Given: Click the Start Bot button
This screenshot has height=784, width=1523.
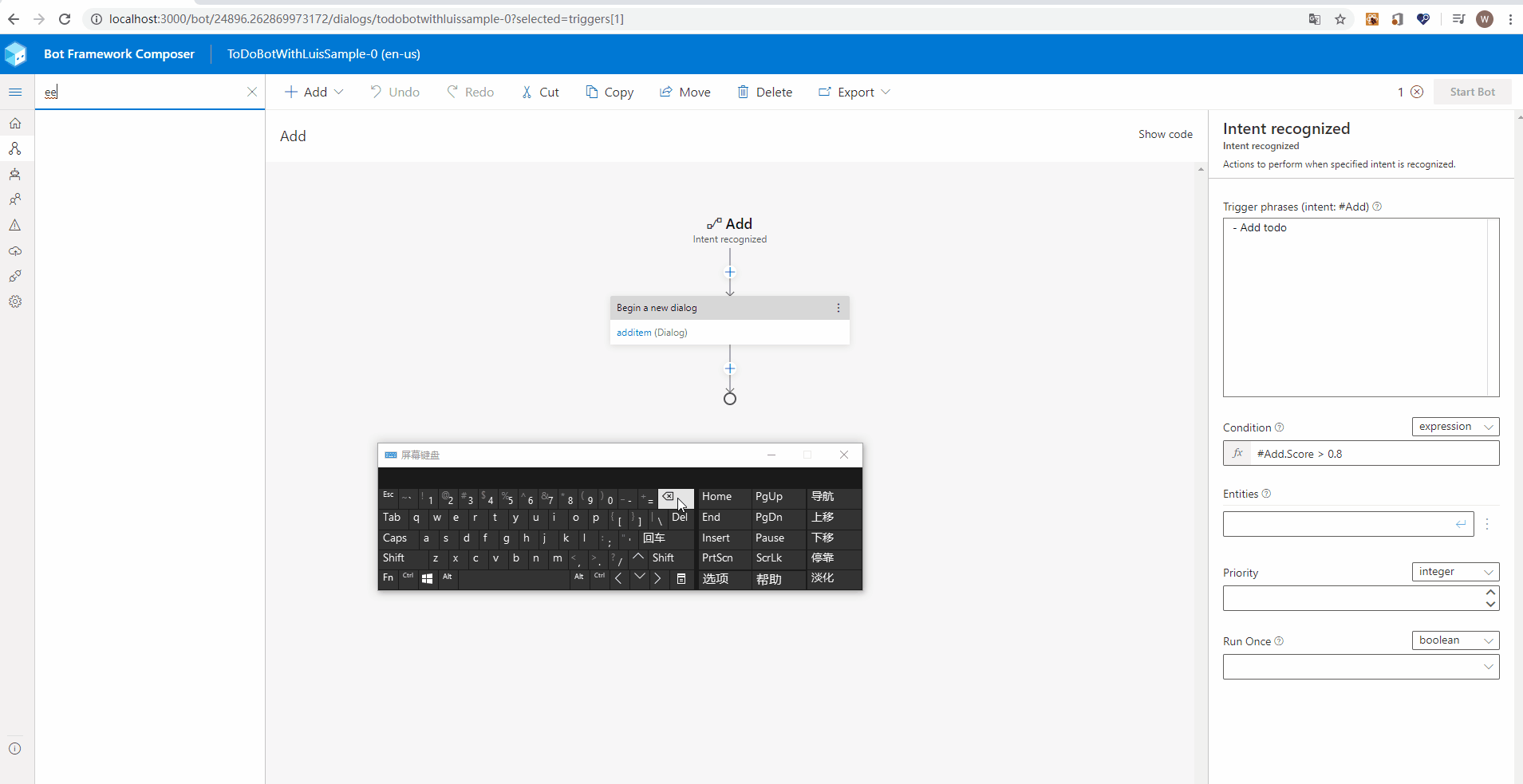Looking at the screenshot, I should click(x=1473, y=92).
